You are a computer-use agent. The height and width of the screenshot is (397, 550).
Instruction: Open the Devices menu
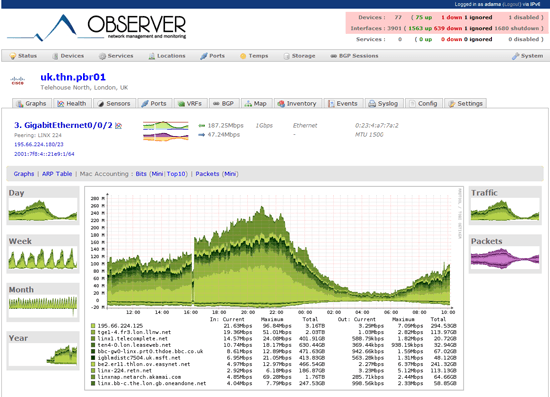[68, 56]
